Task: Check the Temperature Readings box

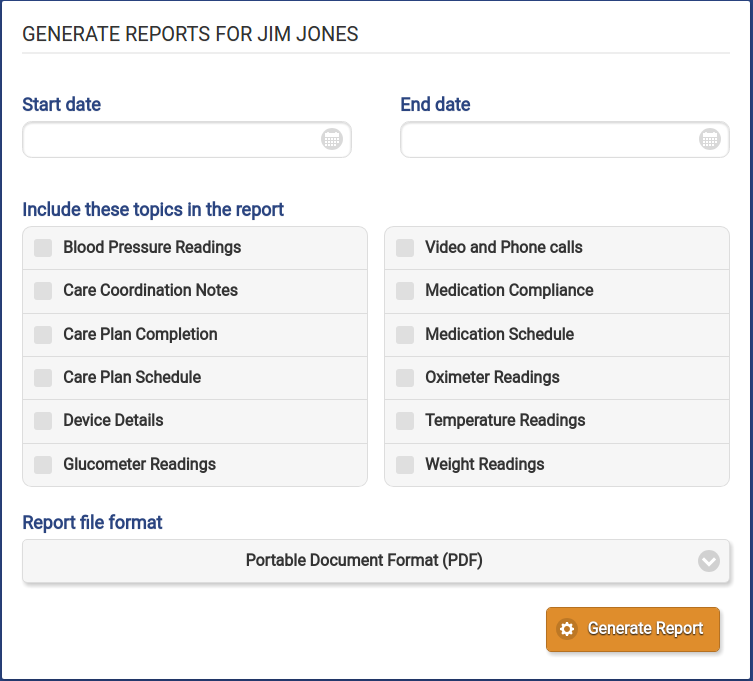Action: point(405,421)
